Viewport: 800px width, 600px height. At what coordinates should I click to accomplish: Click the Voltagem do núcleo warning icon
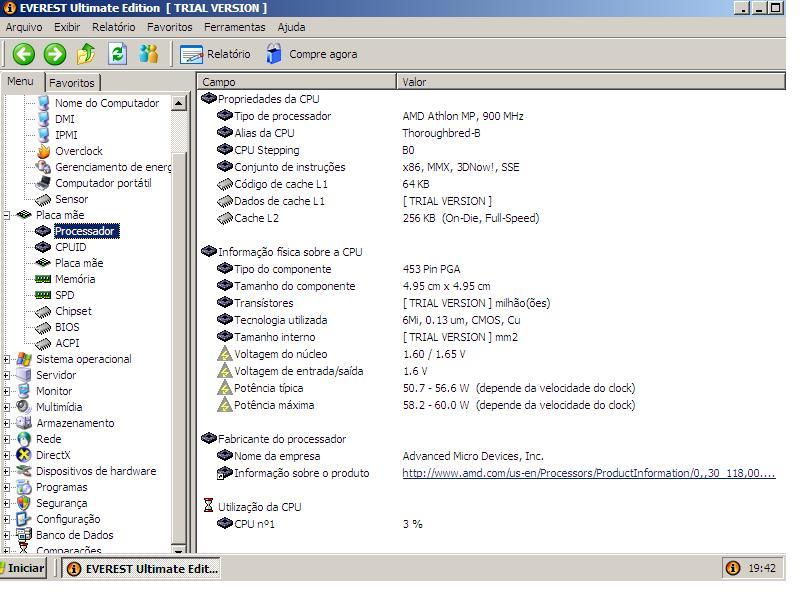tap(225, 354)
